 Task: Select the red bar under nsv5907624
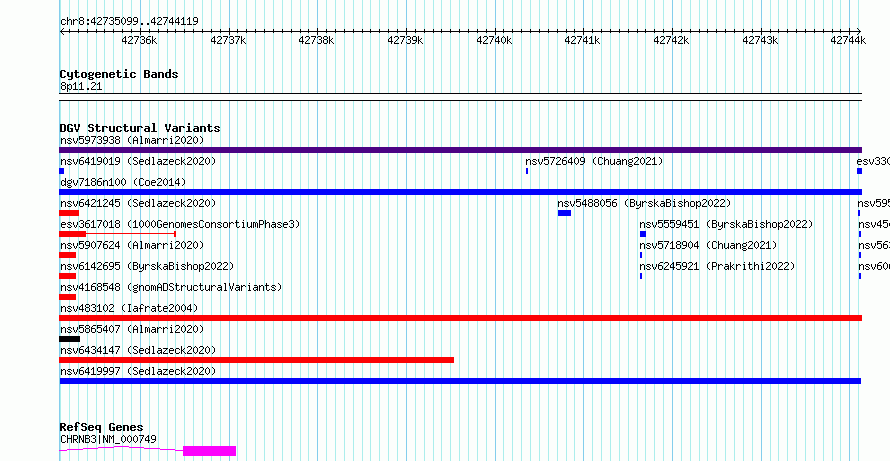point(68,255)
